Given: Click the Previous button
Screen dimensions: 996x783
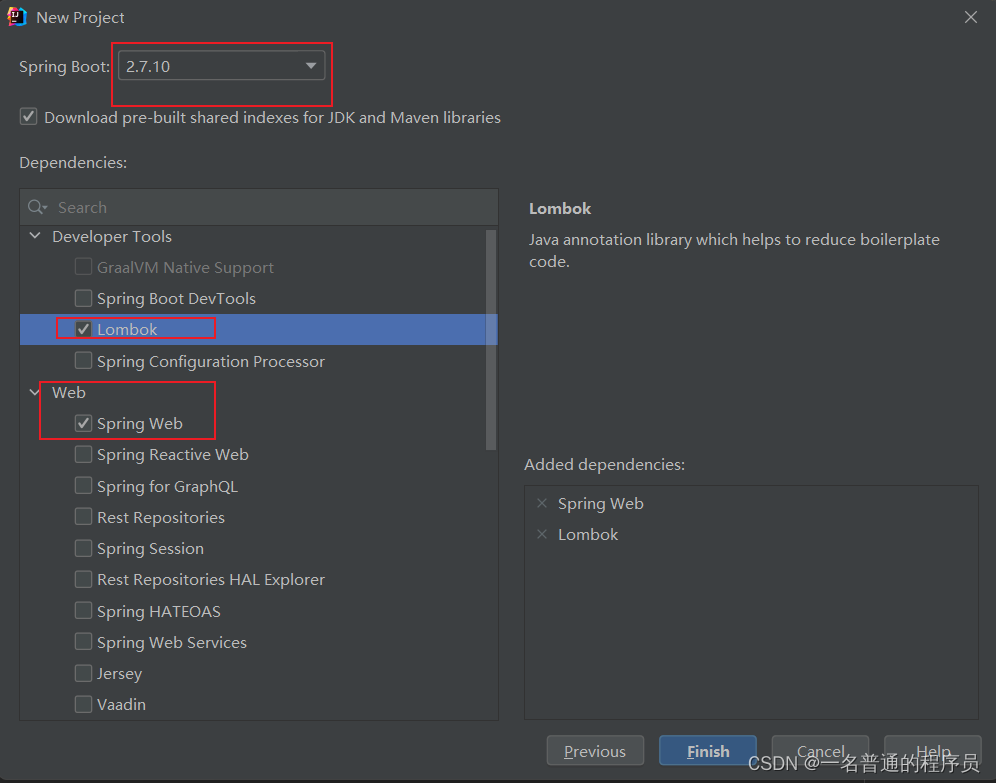Looking at the screenshot, I should [595, 751].
